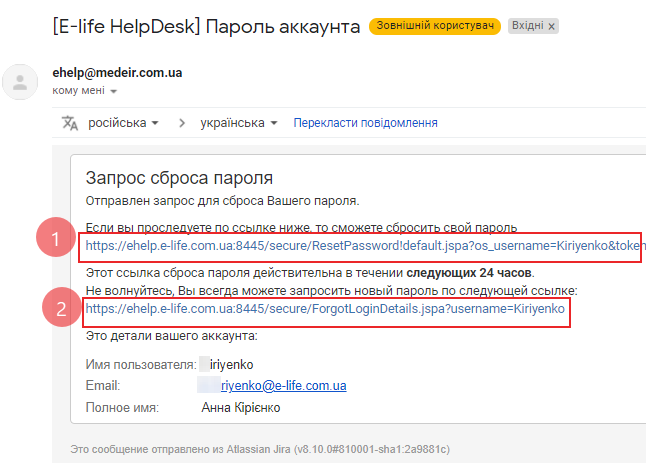This screenshot has height=463, width=646.
Task: Click the line Отправлен запрос для сброса Вашего пароля
Action: coord(222,201)
